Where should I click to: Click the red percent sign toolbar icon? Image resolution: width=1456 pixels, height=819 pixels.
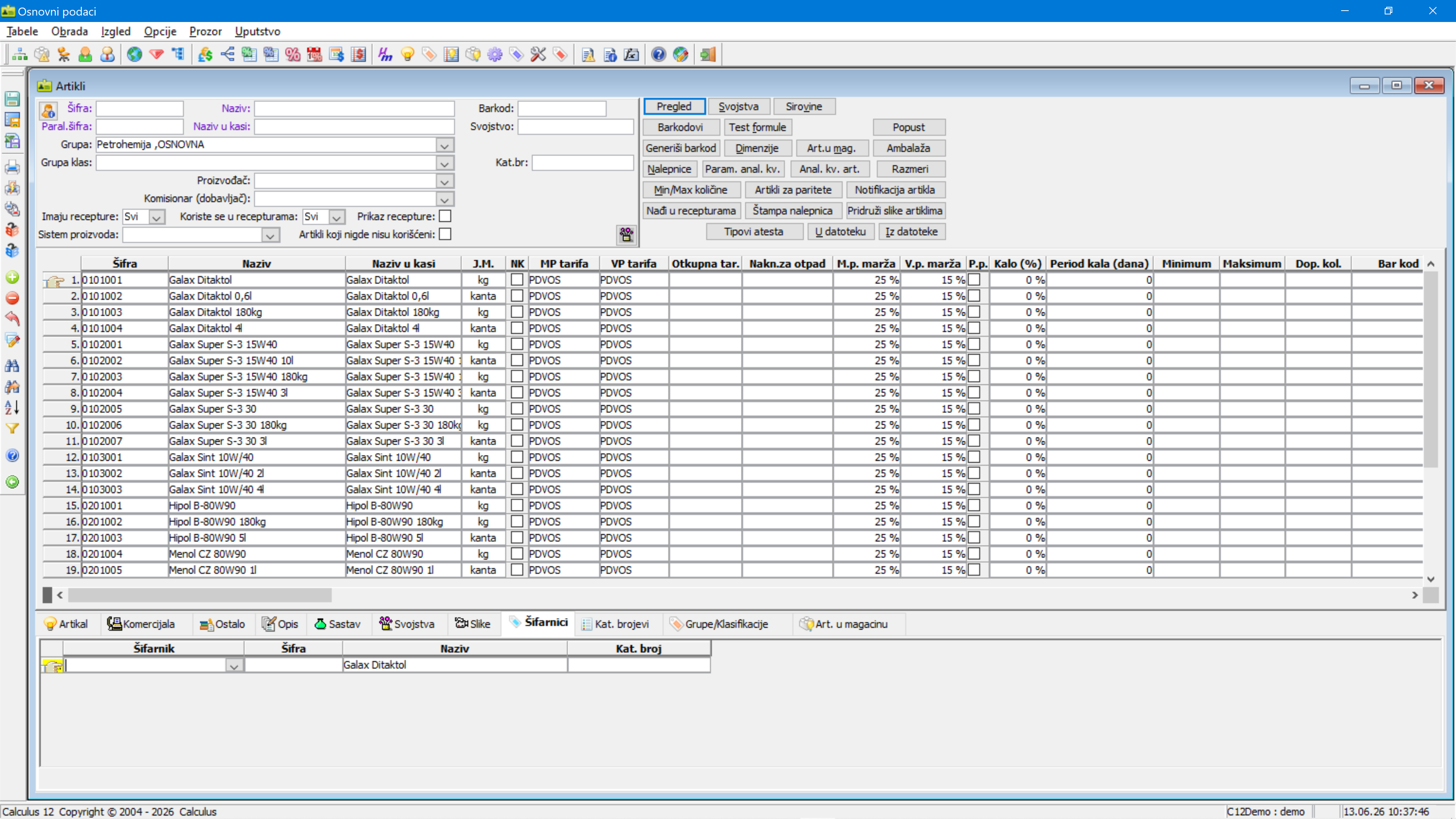tap(293, 54)
